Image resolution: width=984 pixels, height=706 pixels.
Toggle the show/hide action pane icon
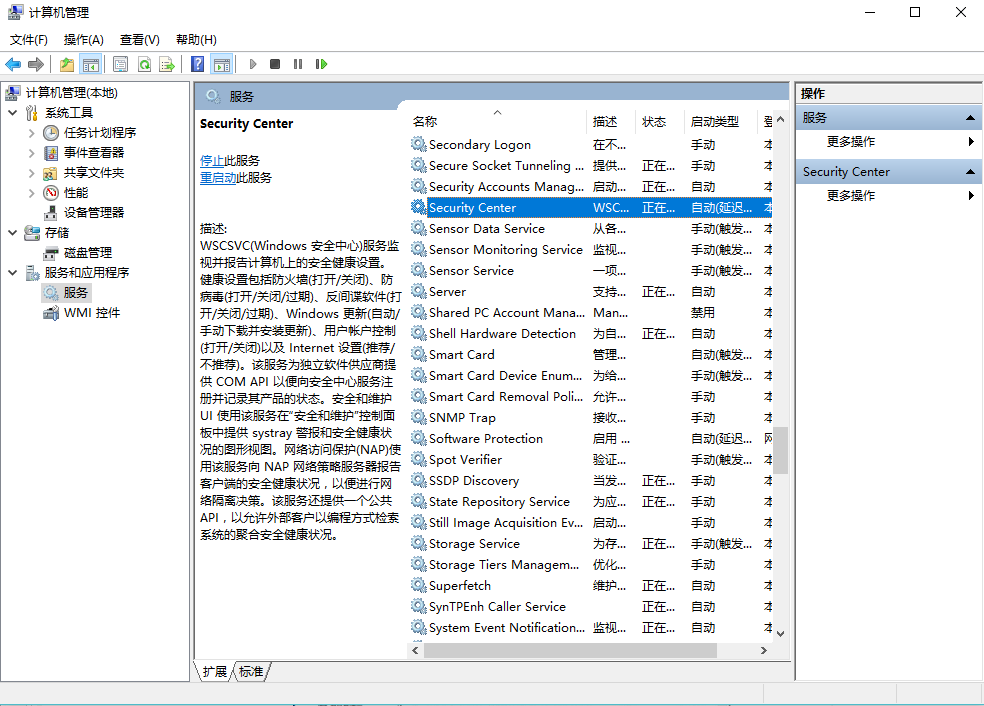coord(222,64)
